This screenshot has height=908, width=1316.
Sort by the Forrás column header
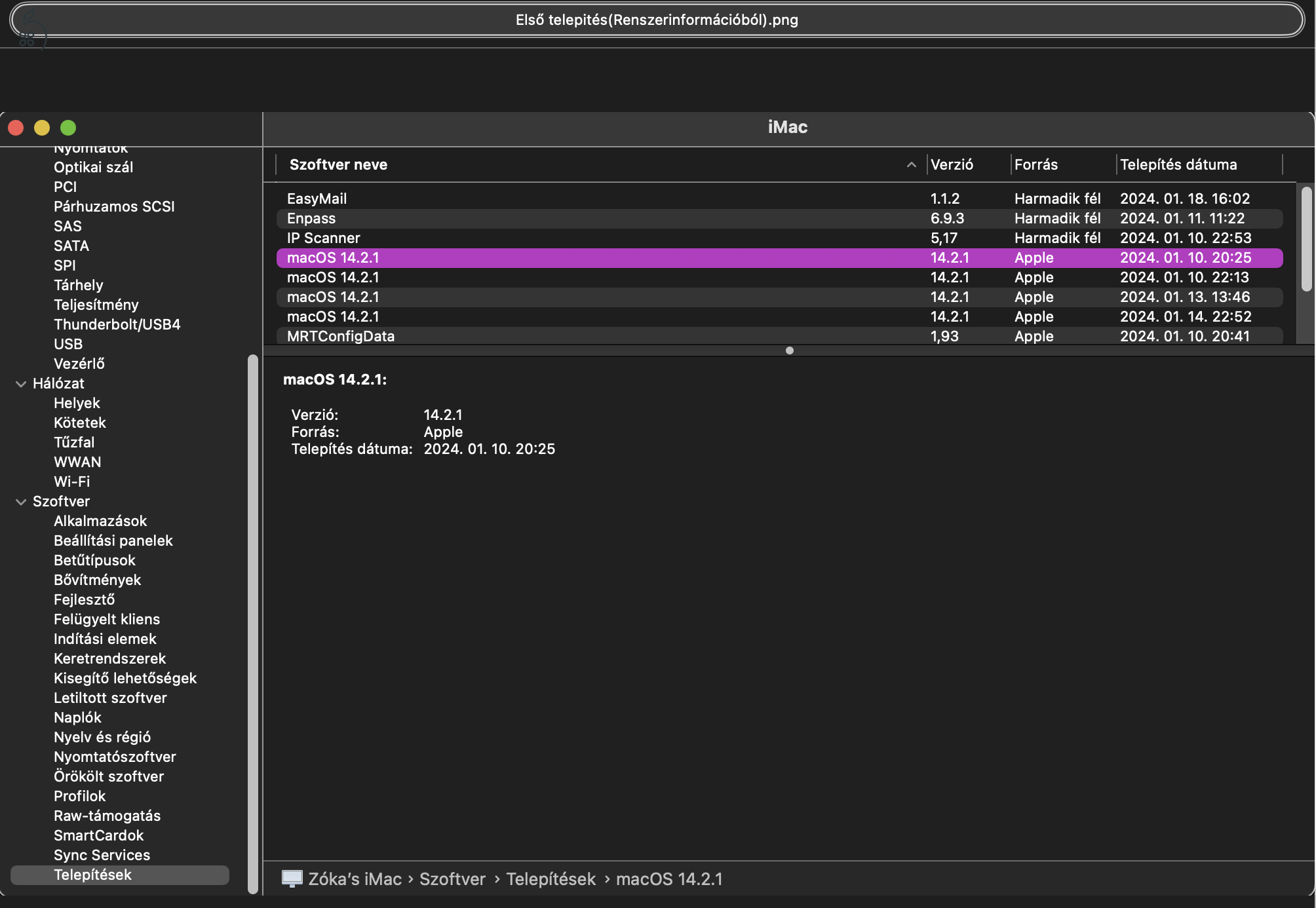(1035, 165)
